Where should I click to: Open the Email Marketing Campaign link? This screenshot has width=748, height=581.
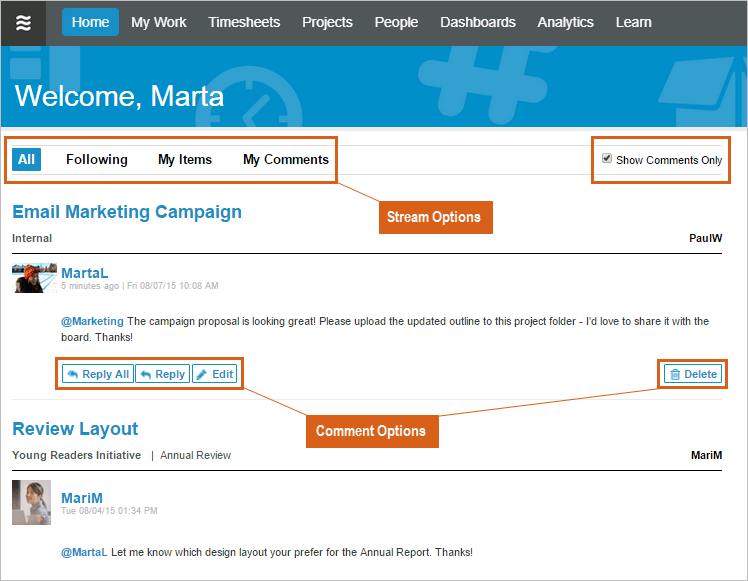127,212
